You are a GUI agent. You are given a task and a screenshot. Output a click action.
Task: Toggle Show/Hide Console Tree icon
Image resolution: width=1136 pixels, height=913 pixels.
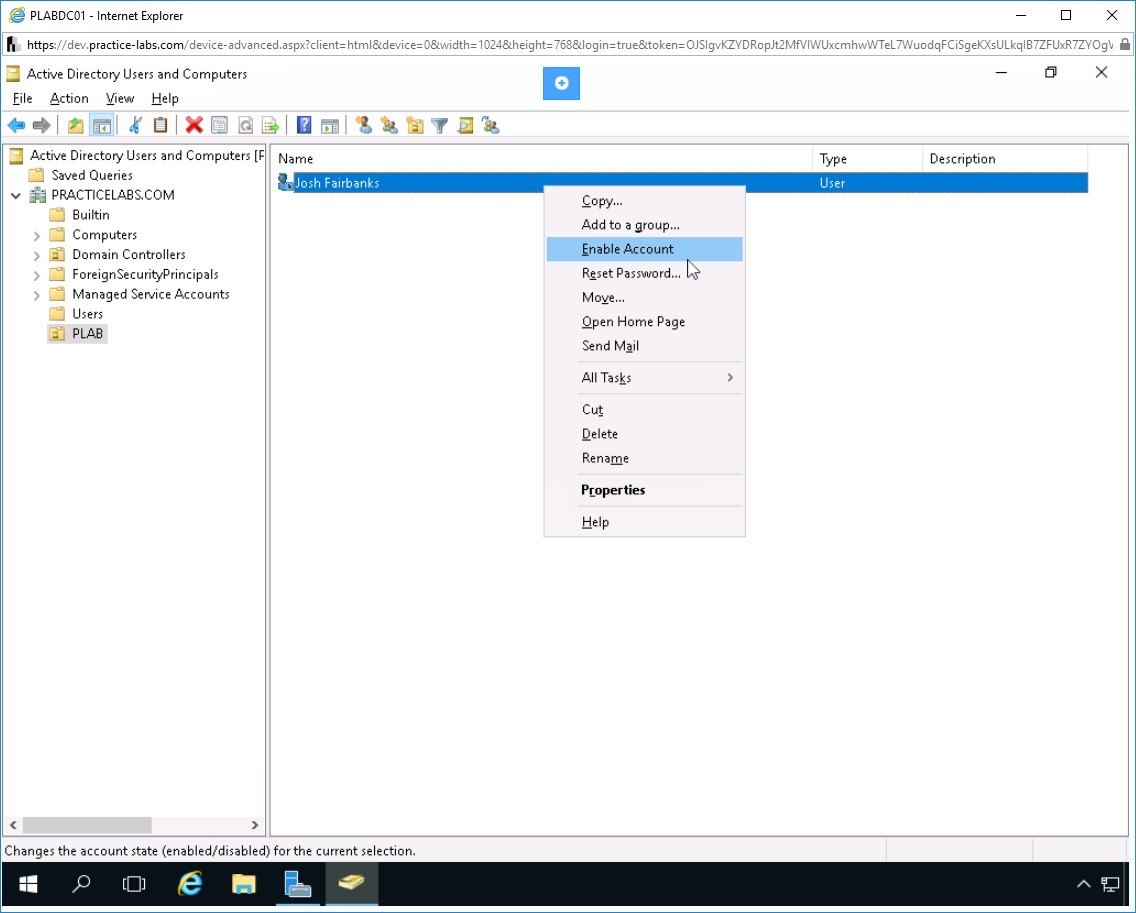[x=101, y=125]
